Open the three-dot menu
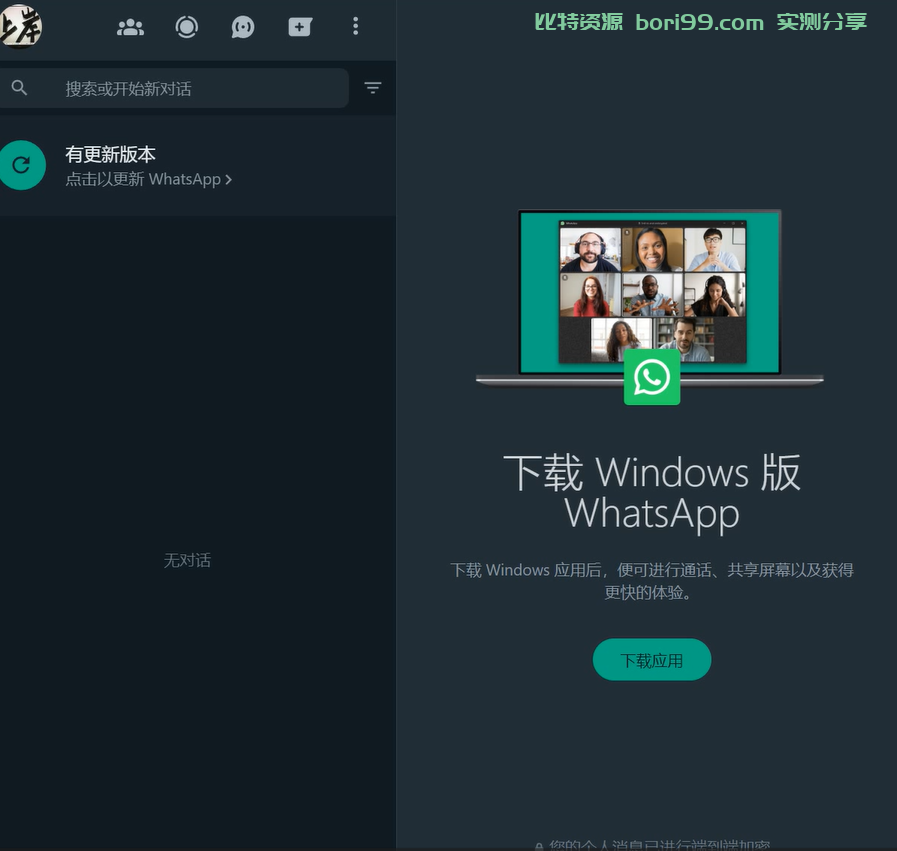 tap(356, 26)
